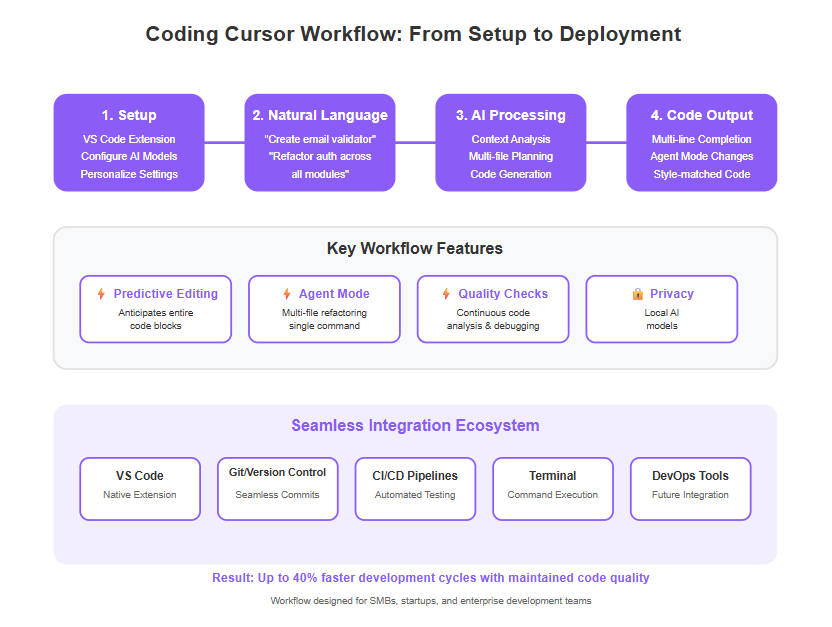Click the 'Key Workflow Features' heading
The image size is (832, 627).
(x=415, y=248)
